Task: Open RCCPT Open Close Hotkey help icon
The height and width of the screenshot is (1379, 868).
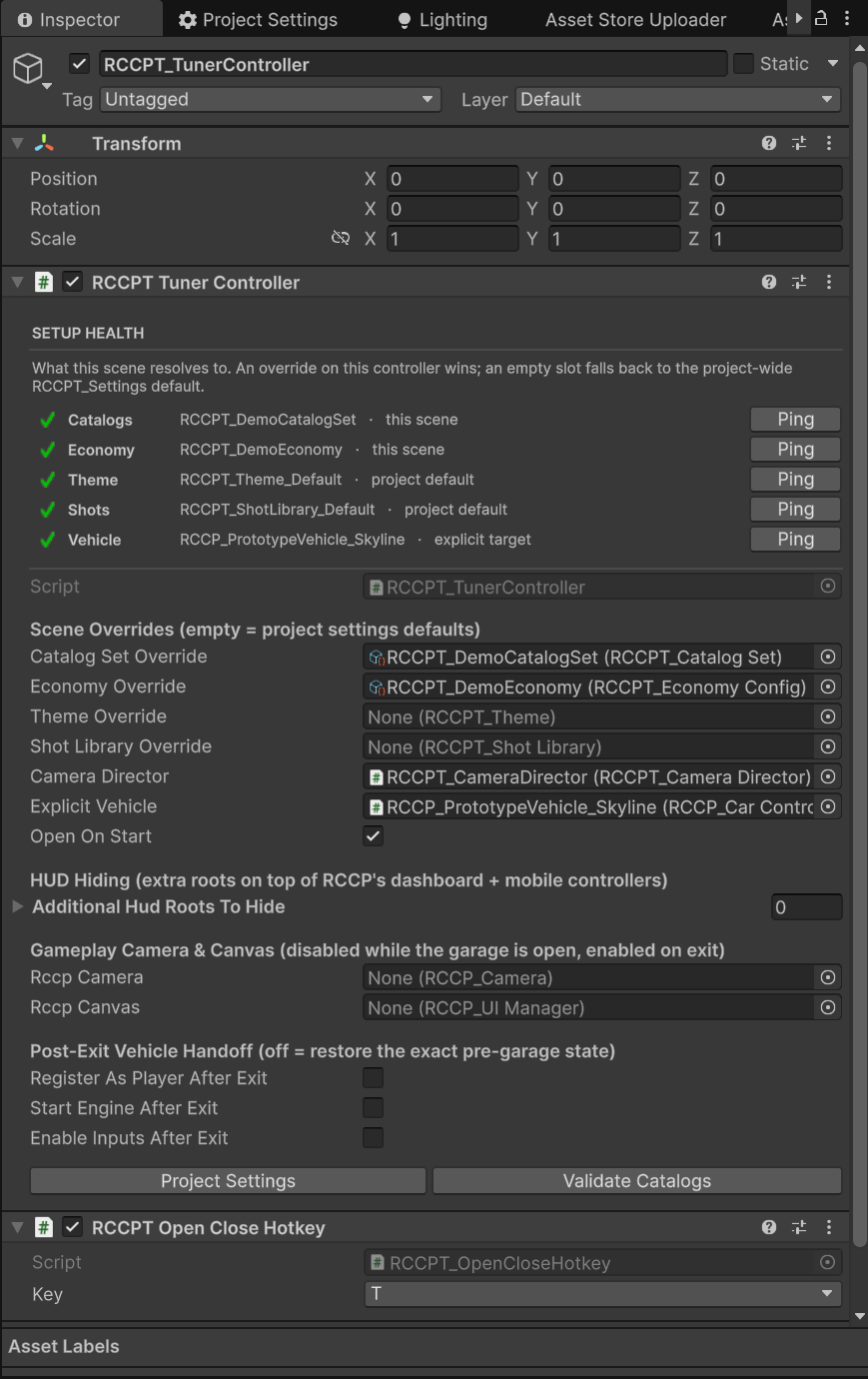Action: (x=769, y=1227)
